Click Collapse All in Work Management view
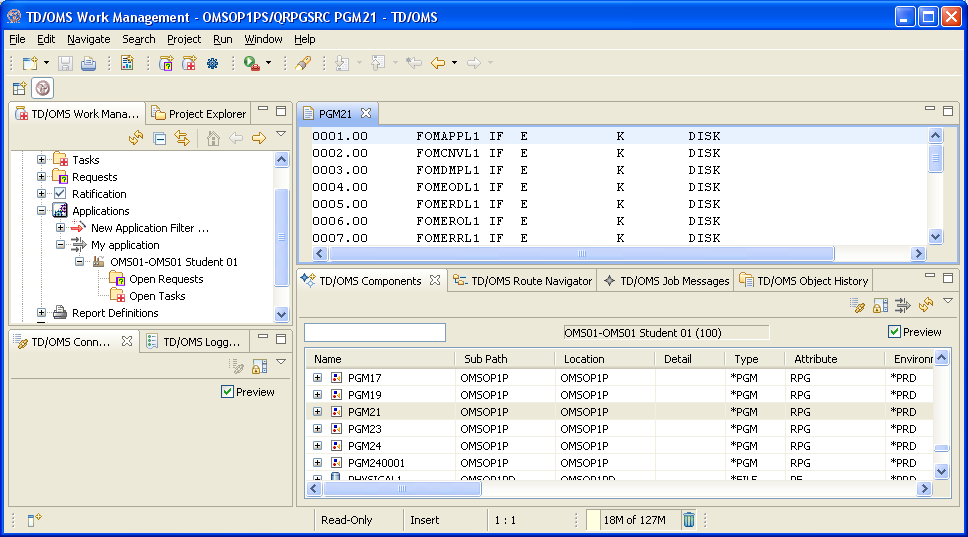Image resolution: width=968 pixels, height=537 pixels. point(159,138)
